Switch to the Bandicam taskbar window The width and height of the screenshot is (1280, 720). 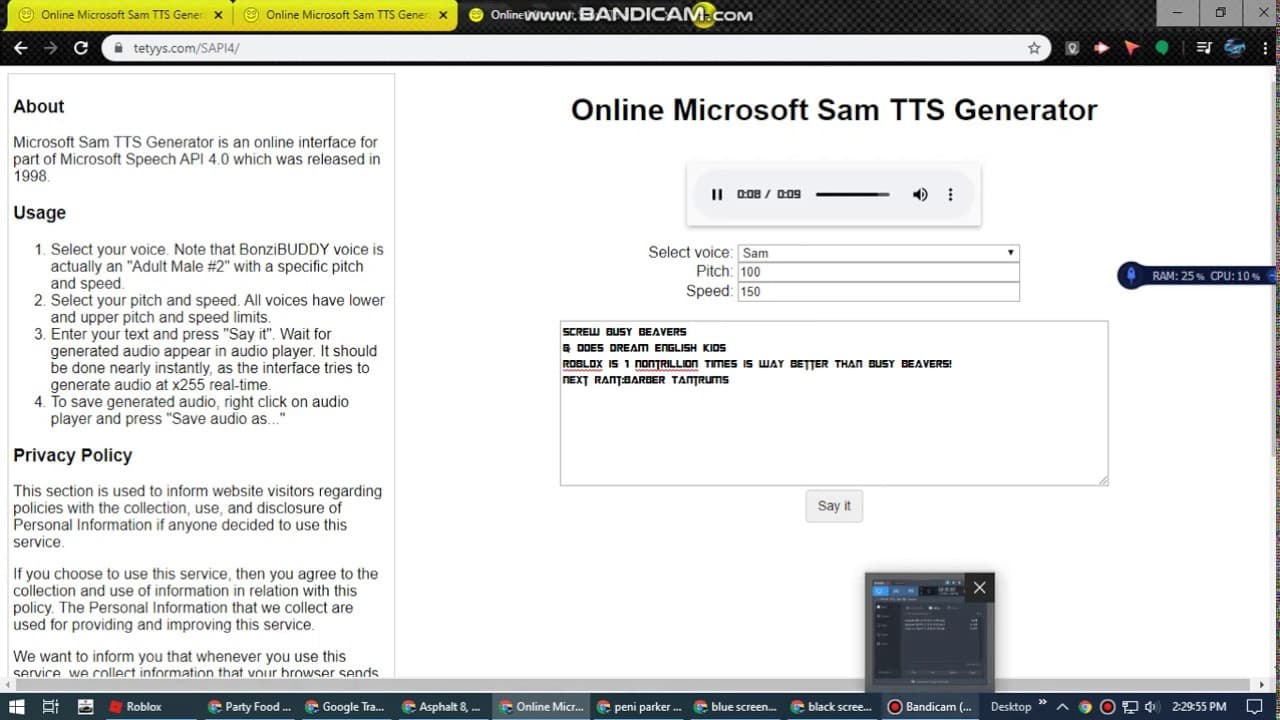[929, 706]
